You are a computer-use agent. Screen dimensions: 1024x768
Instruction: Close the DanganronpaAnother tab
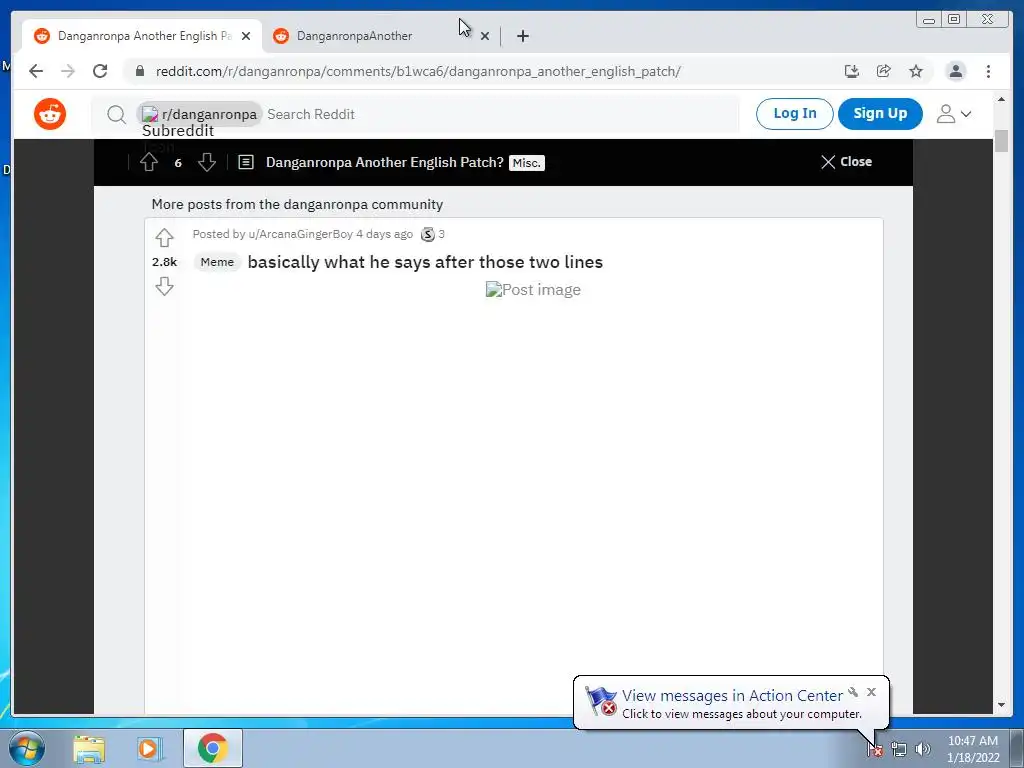coord(485,36)
